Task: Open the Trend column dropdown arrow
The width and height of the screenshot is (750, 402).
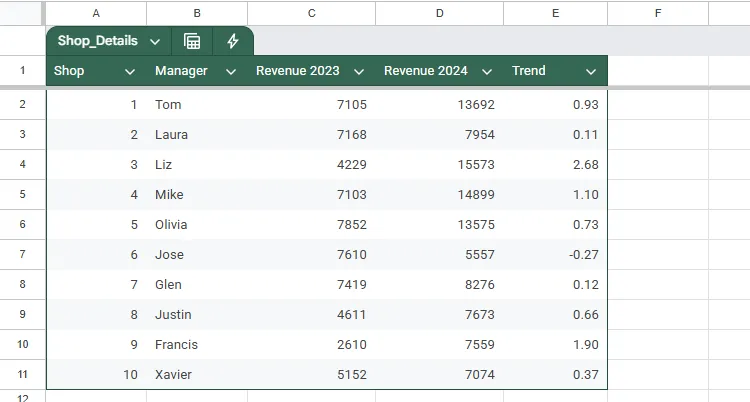Action: (591, 72)
